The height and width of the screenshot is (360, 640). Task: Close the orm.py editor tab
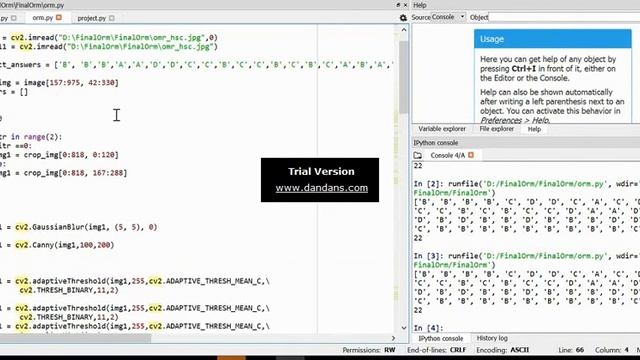point(59,18)
